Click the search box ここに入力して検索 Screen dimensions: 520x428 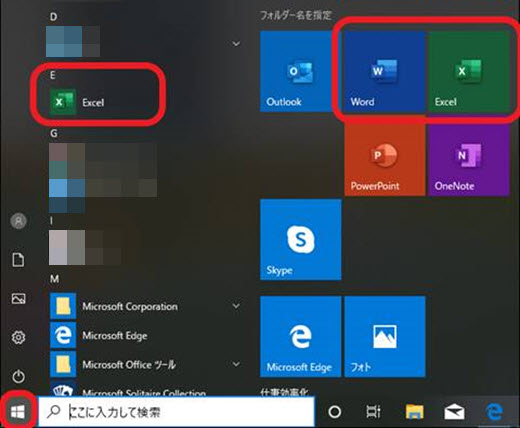[x=176, y=412]
